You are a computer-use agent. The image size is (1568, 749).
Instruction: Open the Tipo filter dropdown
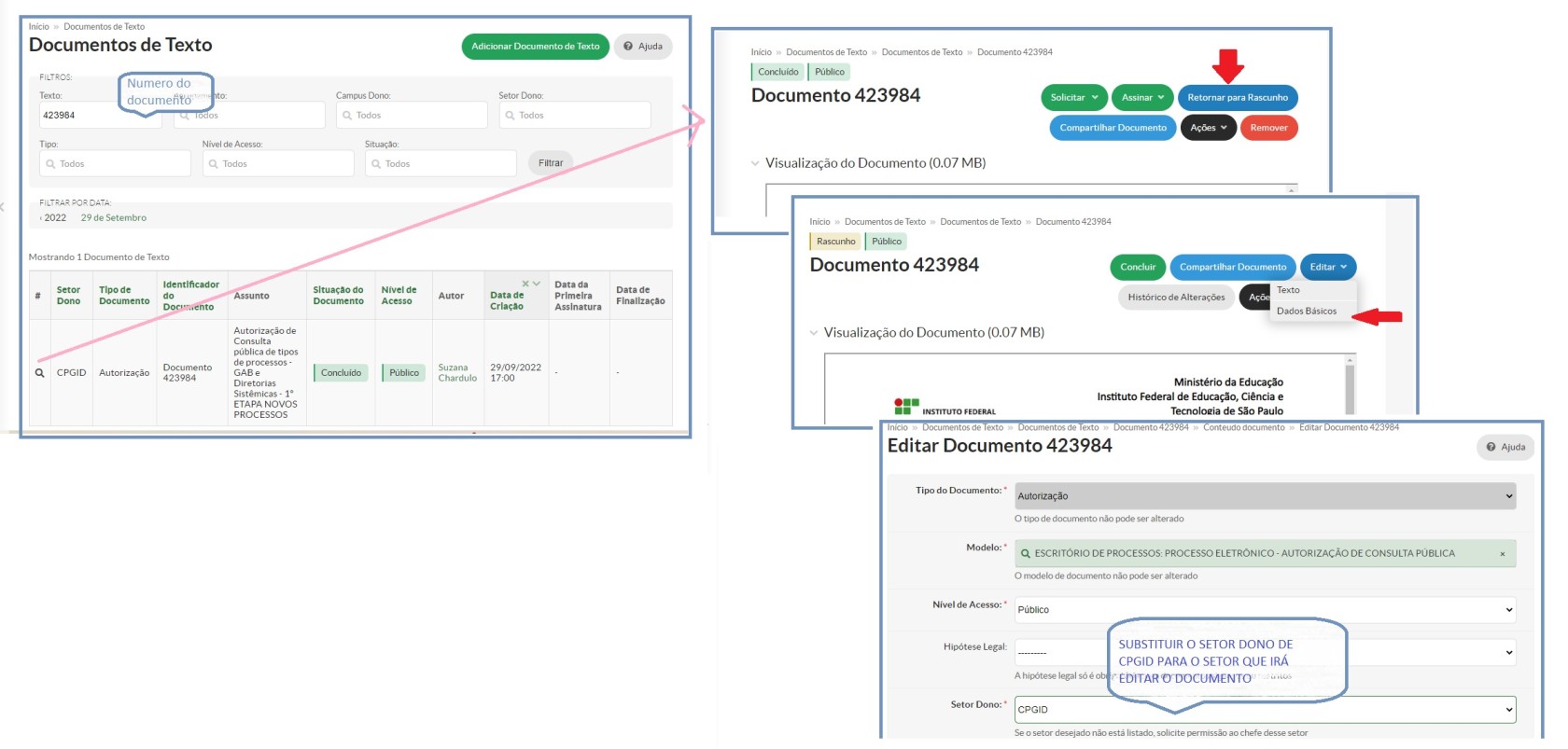coord(115,164)
